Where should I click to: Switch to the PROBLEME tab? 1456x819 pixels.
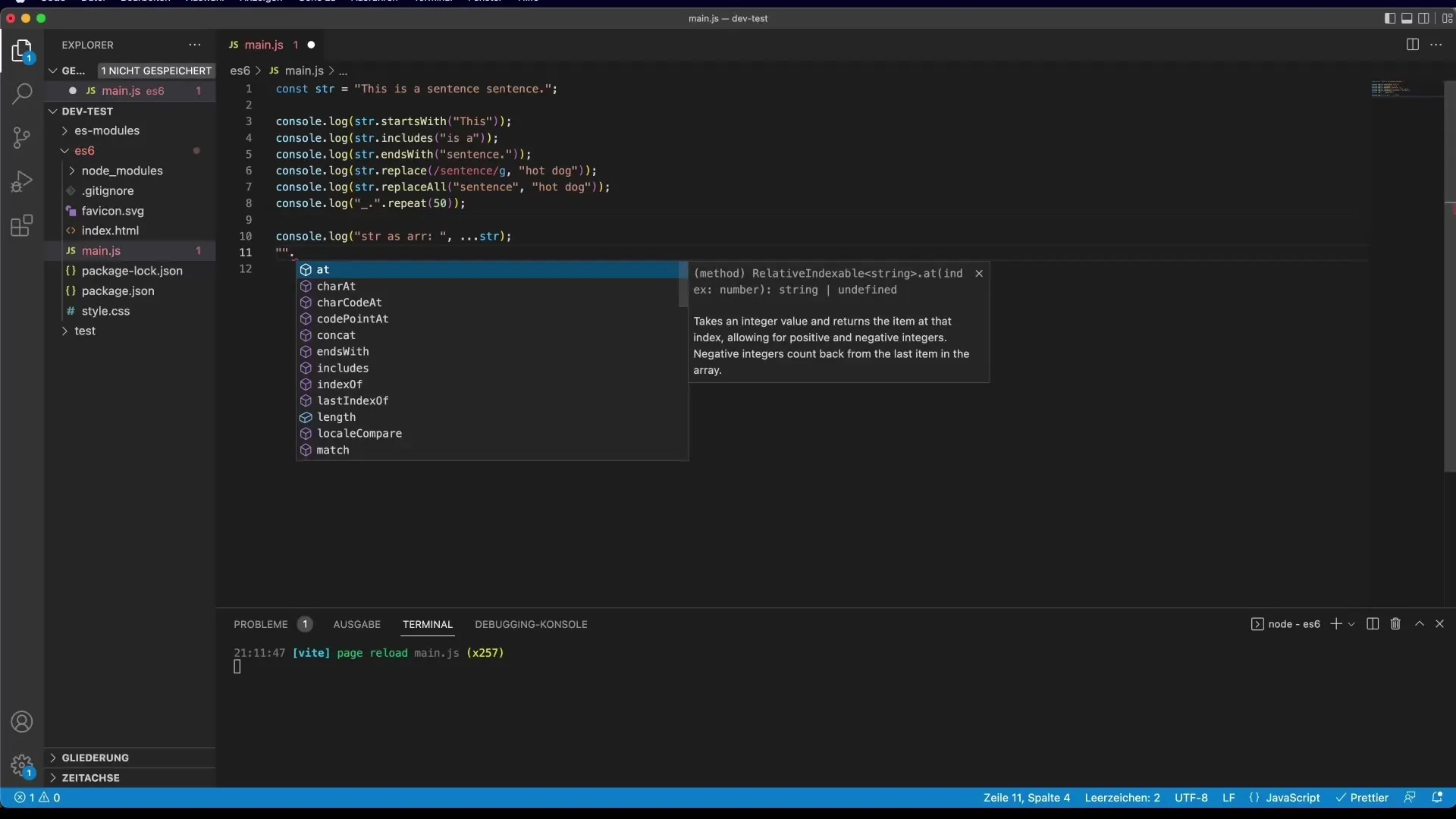[x=261, y=624]
